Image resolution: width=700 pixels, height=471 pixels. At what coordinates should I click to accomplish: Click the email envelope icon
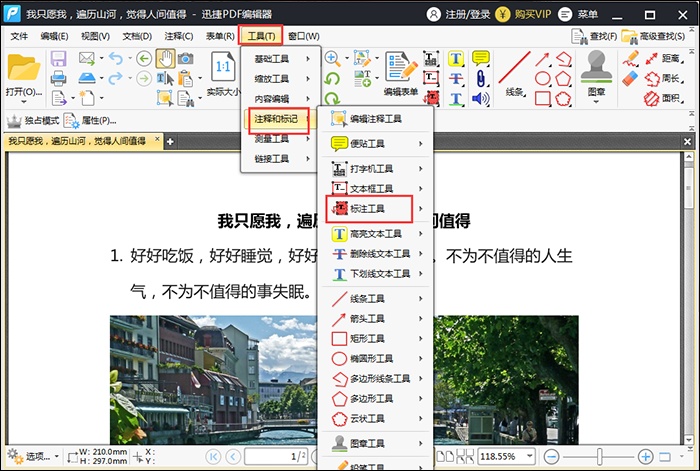pyautogui.click(x=87, y=58)
